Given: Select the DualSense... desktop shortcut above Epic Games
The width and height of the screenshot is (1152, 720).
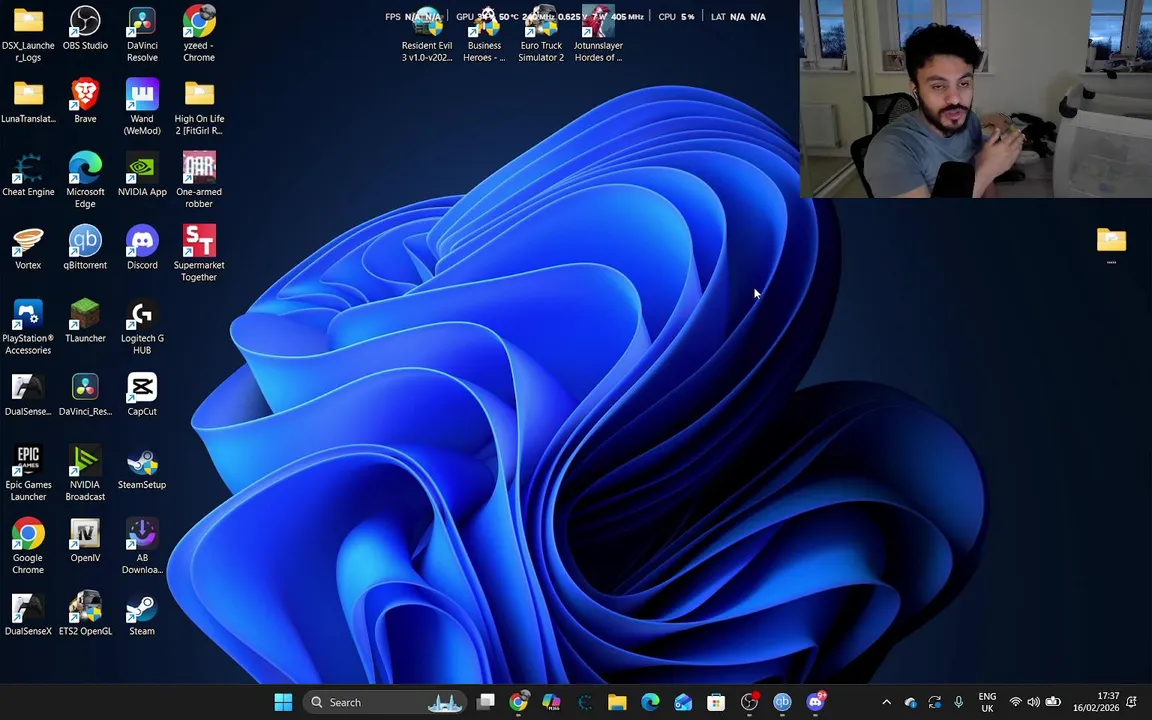Looking at the screenshot, I should pyautogui.click(x=28, y=395).
